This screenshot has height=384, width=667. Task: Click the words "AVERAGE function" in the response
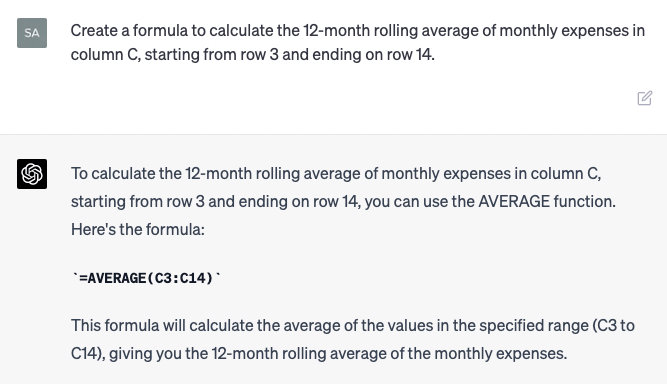[x=546, y=201]
